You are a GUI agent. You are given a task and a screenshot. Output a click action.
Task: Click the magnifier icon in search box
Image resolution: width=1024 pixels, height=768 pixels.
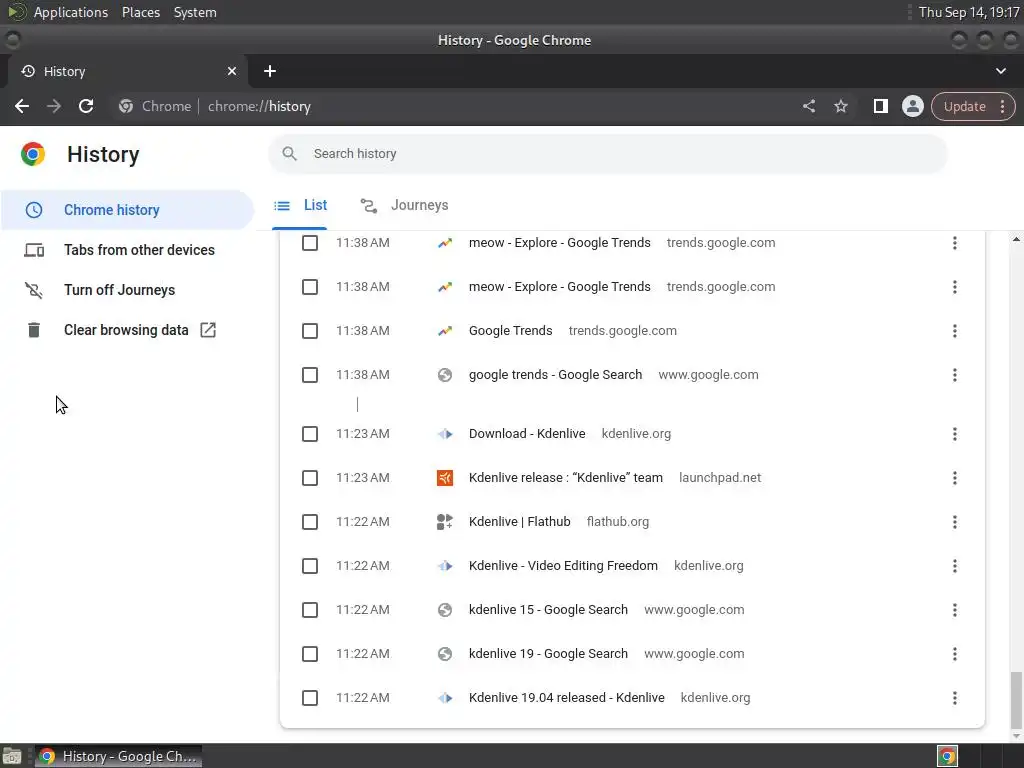[289, 153]
